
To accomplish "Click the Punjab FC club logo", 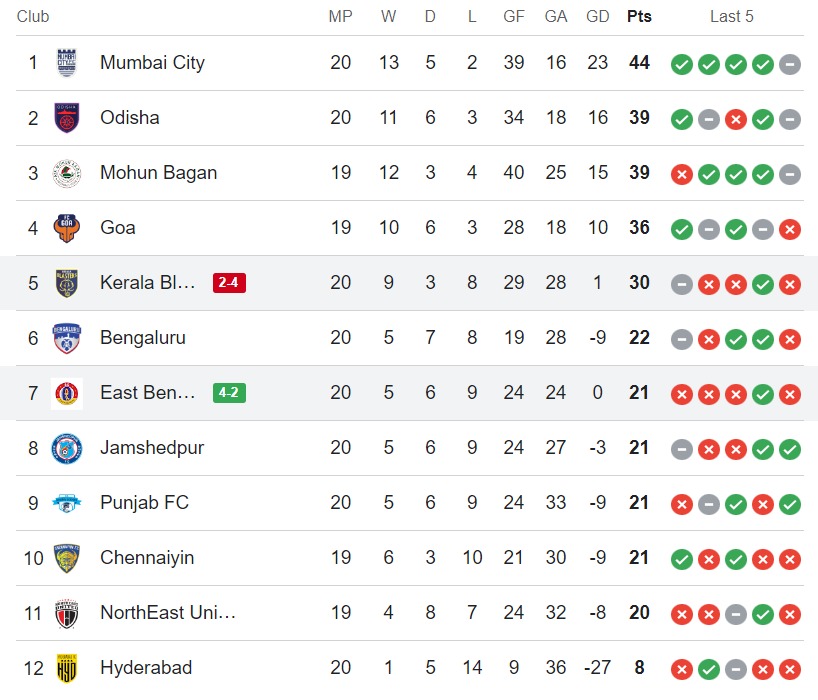I will pos(67,503).
